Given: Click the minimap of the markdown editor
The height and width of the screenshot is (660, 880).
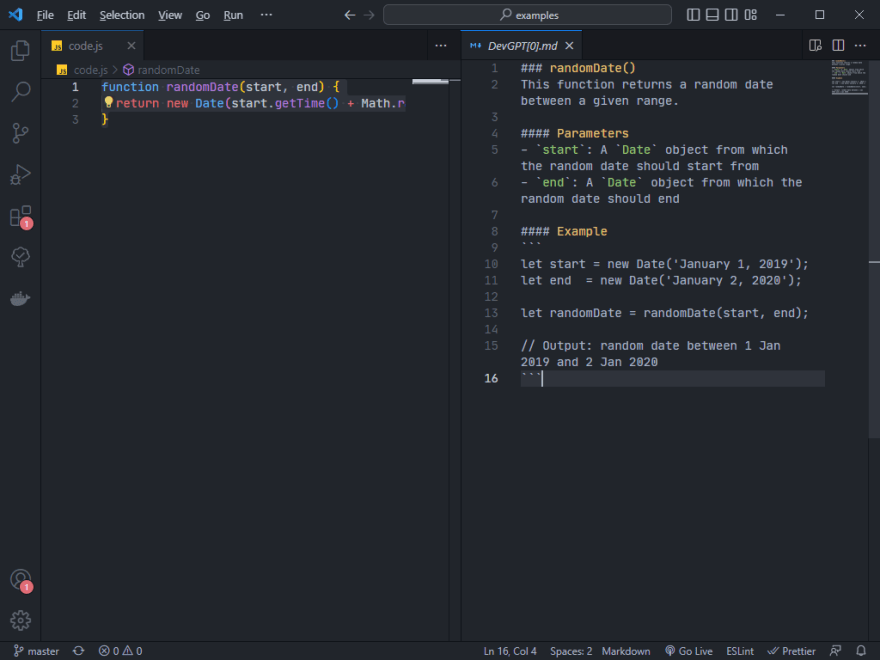Looking at the screenshot, I should pyautogui.click(x=849, y=77).
